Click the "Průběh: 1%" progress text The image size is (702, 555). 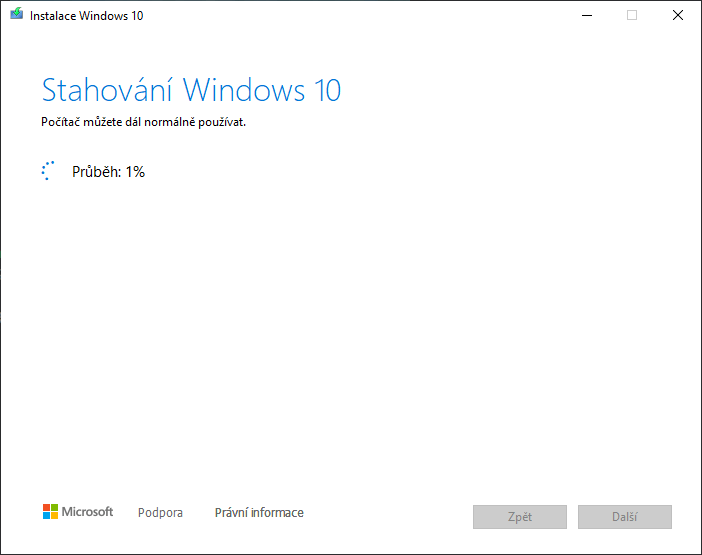pyautogui.click(x=108, y=172)
